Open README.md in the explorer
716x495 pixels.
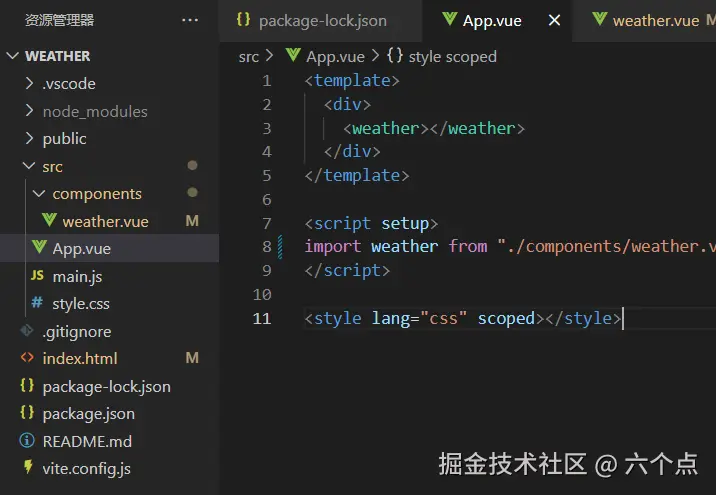pos(87,442)
